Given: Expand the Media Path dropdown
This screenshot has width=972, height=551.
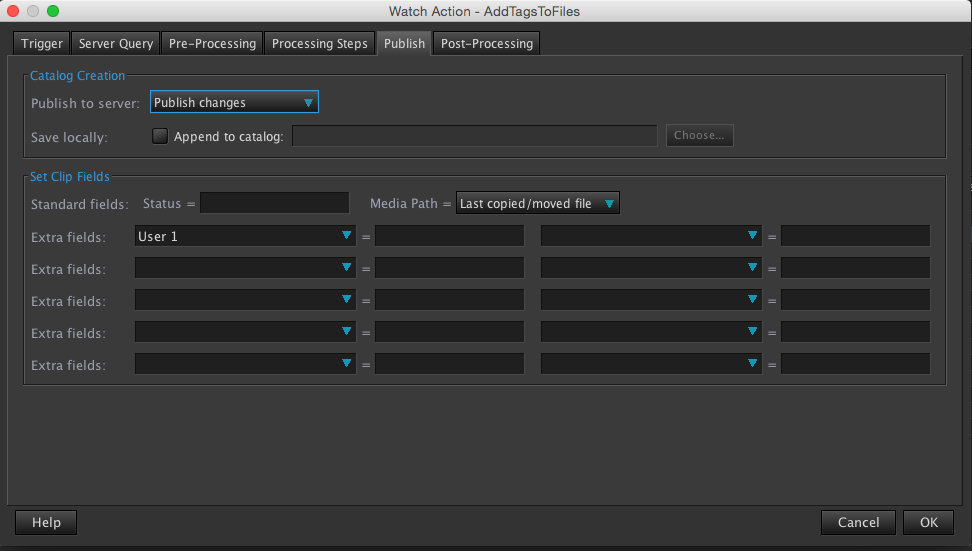Looking at the screenshot, I should pyautogui.click(x=537, y=204).
